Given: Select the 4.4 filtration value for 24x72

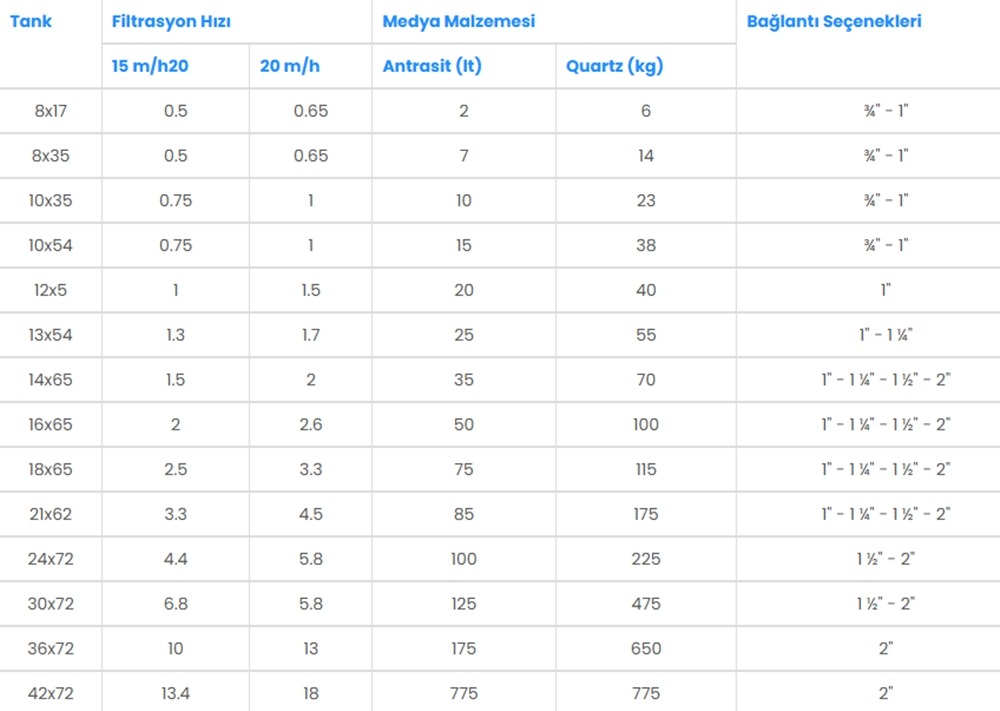Looking at the screenshot, I should click(175, 559).
